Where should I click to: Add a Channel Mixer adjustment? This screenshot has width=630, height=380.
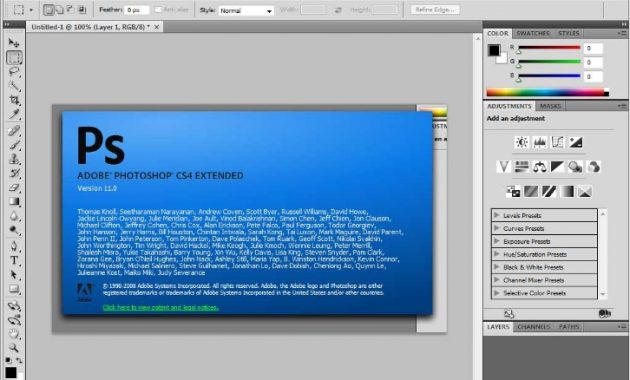click(593, 166)
